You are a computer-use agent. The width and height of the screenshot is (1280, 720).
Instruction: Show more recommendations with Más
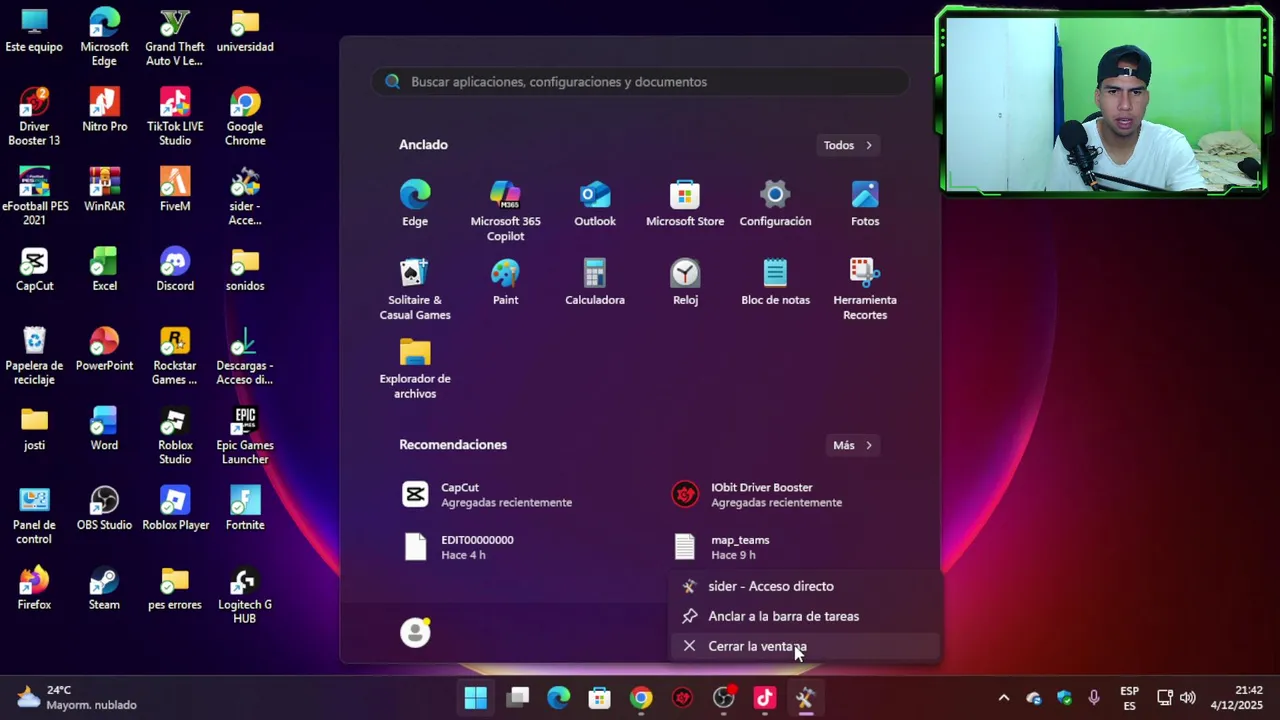[853, 445]
